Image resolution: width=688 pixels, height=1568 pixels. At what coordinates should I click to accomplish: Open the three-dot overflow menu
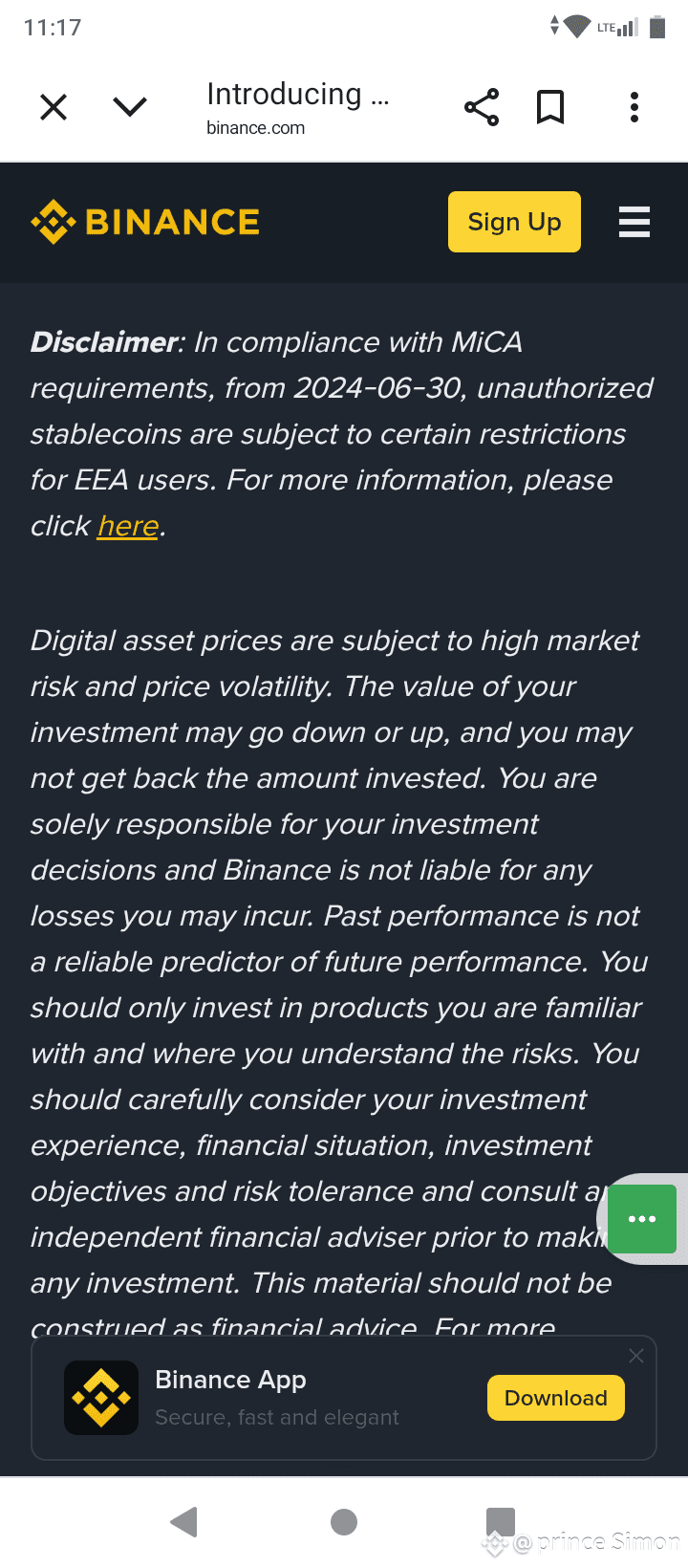pos(634,107)
